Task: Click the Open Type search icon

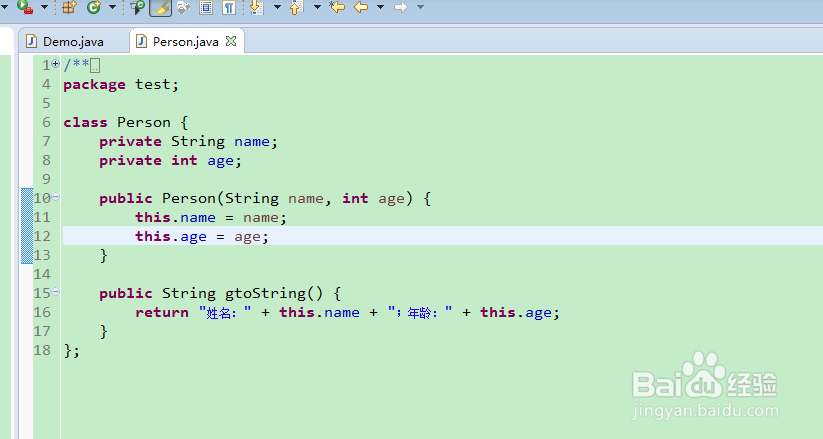Action: coord(138,7)
